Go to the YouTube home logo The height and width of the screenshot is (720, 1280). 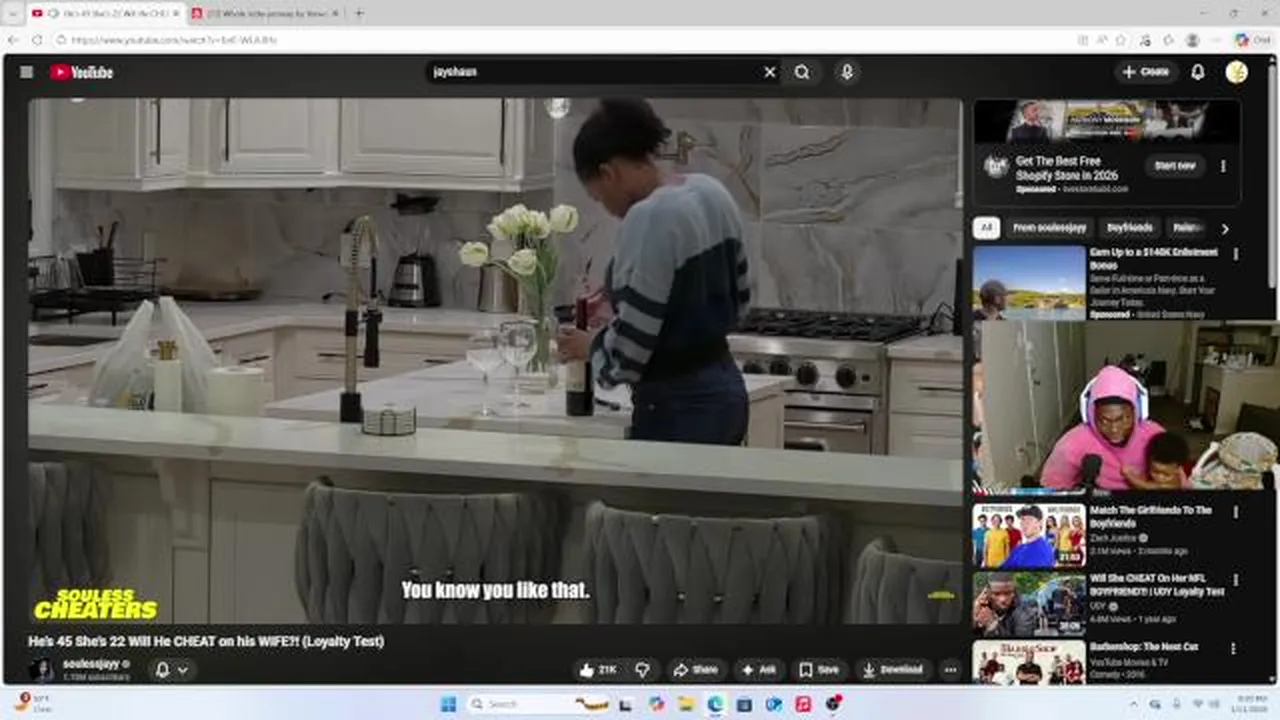coord(81,72)
